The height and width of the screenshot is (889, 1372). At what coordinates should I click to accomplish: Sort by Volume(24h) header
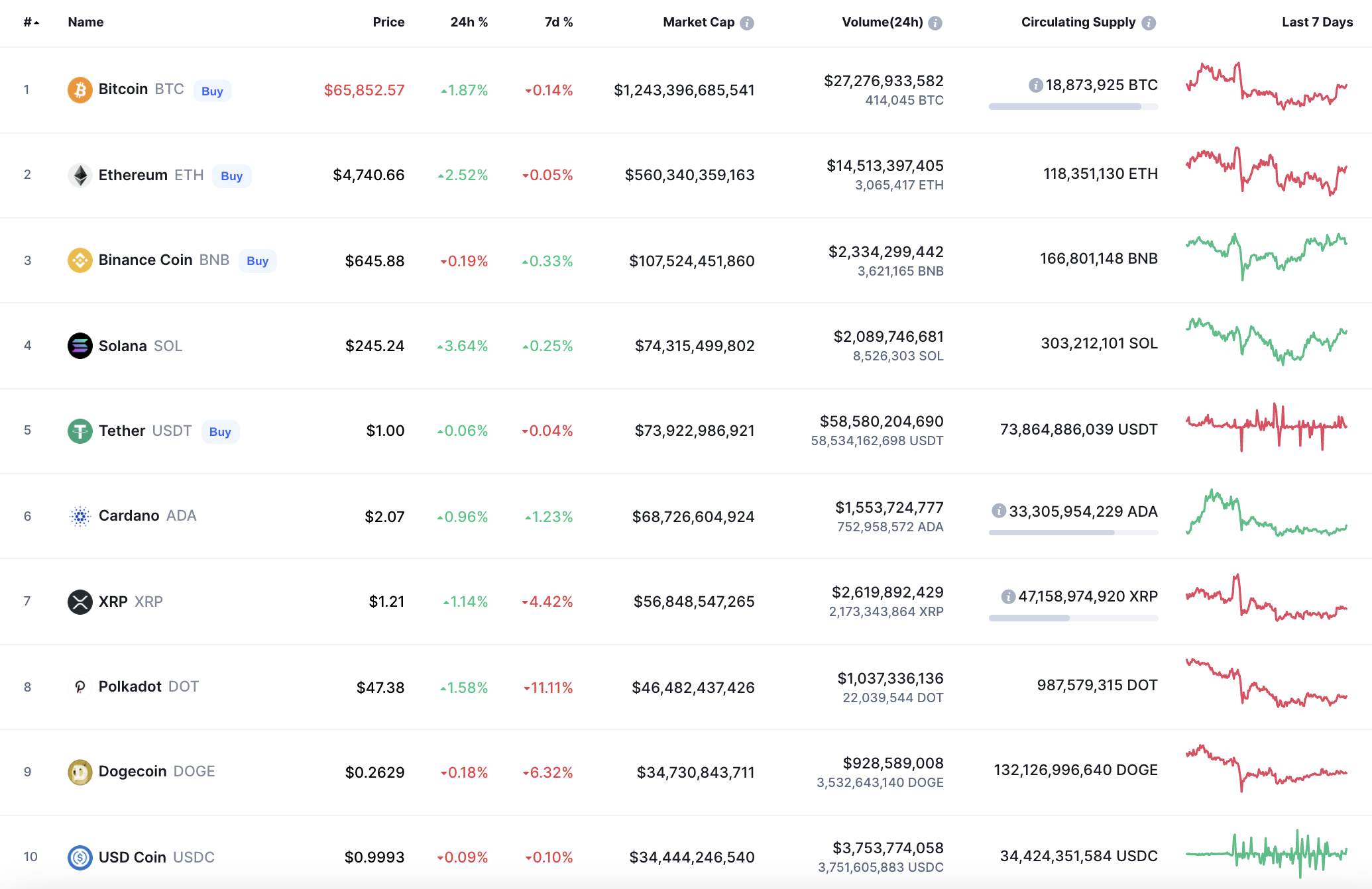[x=882, y=22]
